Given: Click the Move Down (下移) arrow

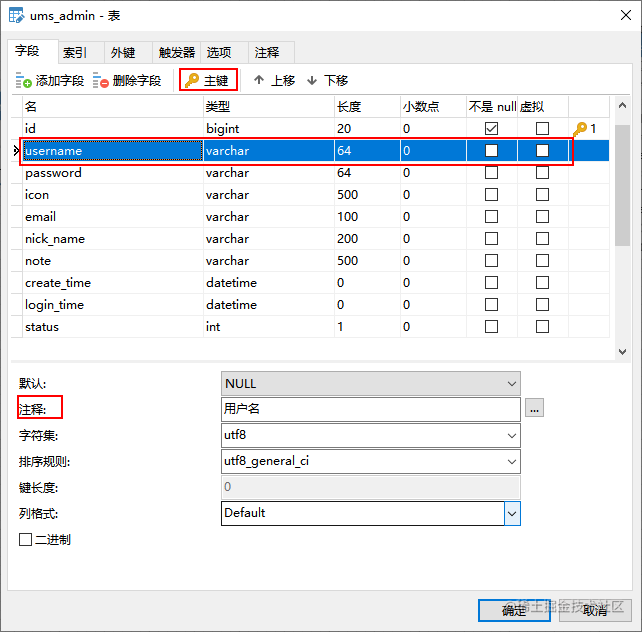Looking at the screenshot, I should 312,80.
